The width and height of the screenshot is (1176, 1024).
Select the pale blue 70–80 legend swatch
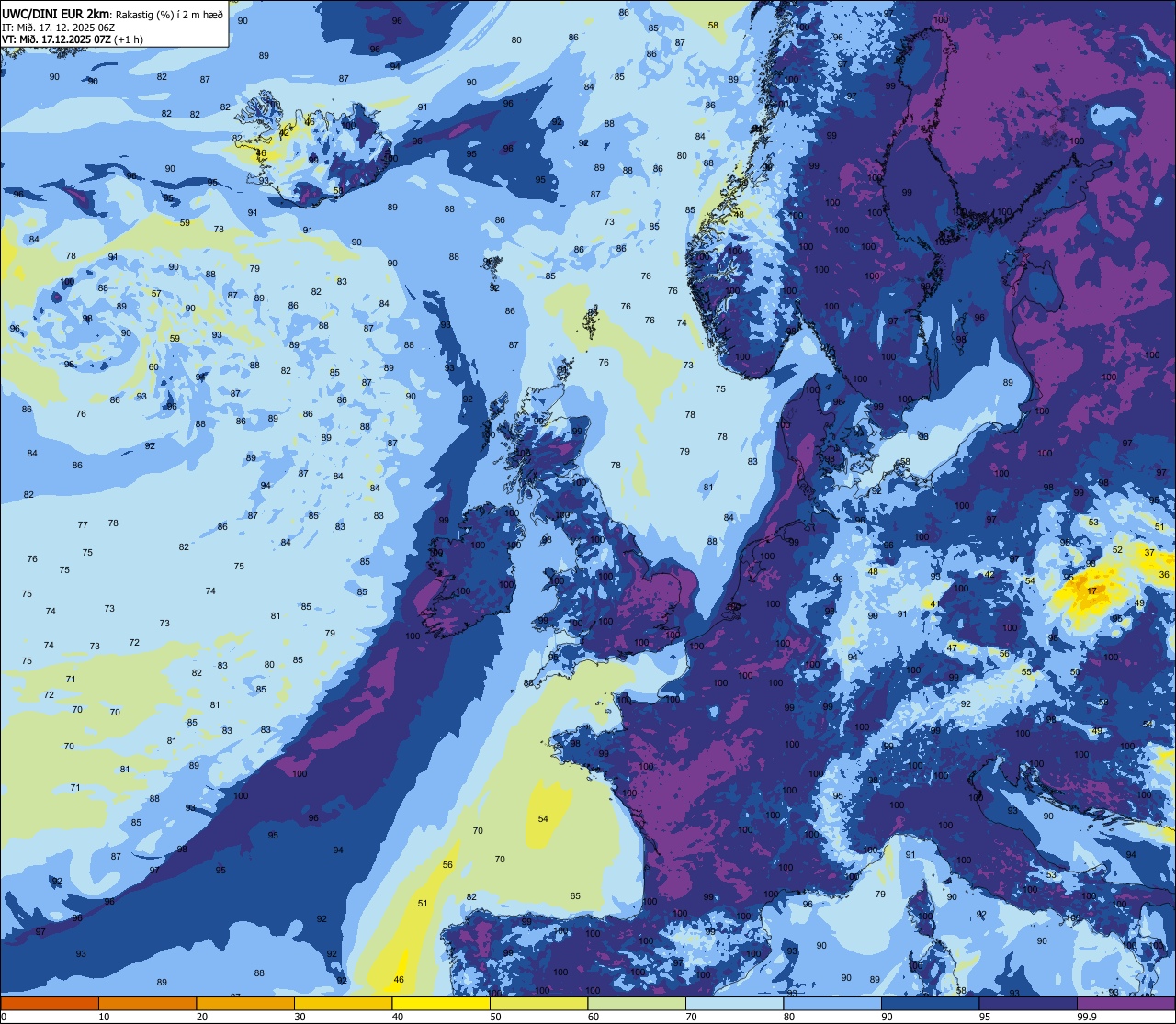(x=734, y=1003)
